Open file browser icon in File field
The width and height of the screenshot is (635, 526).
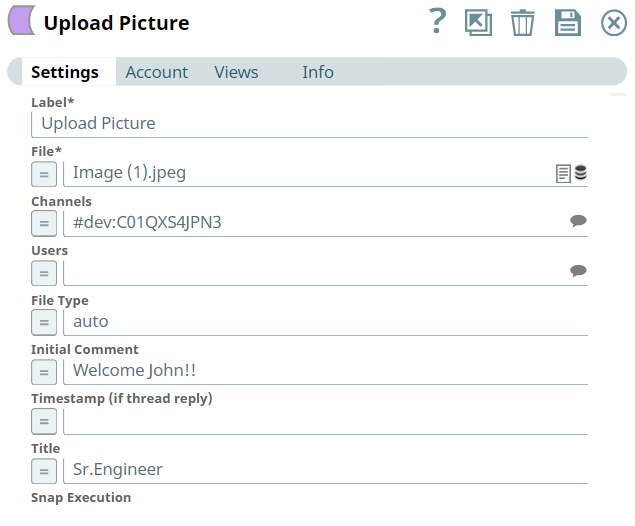(x=563, y=174)
